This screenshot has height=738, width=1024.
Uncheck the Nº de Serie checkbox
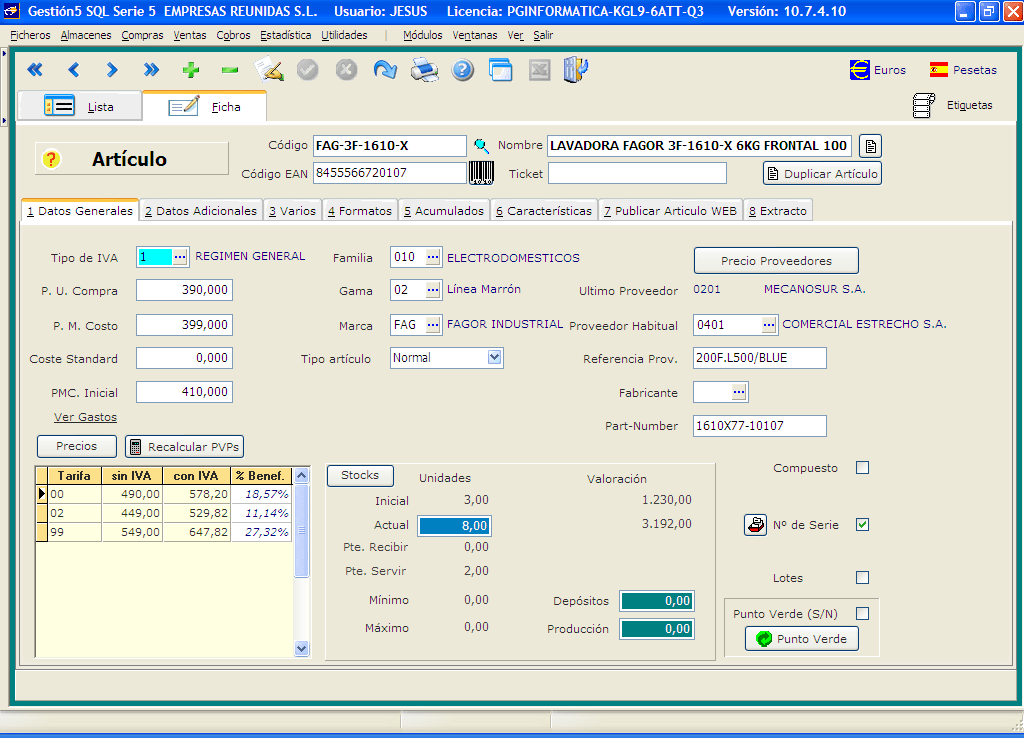pyautogui.click(x=863, y=525)
